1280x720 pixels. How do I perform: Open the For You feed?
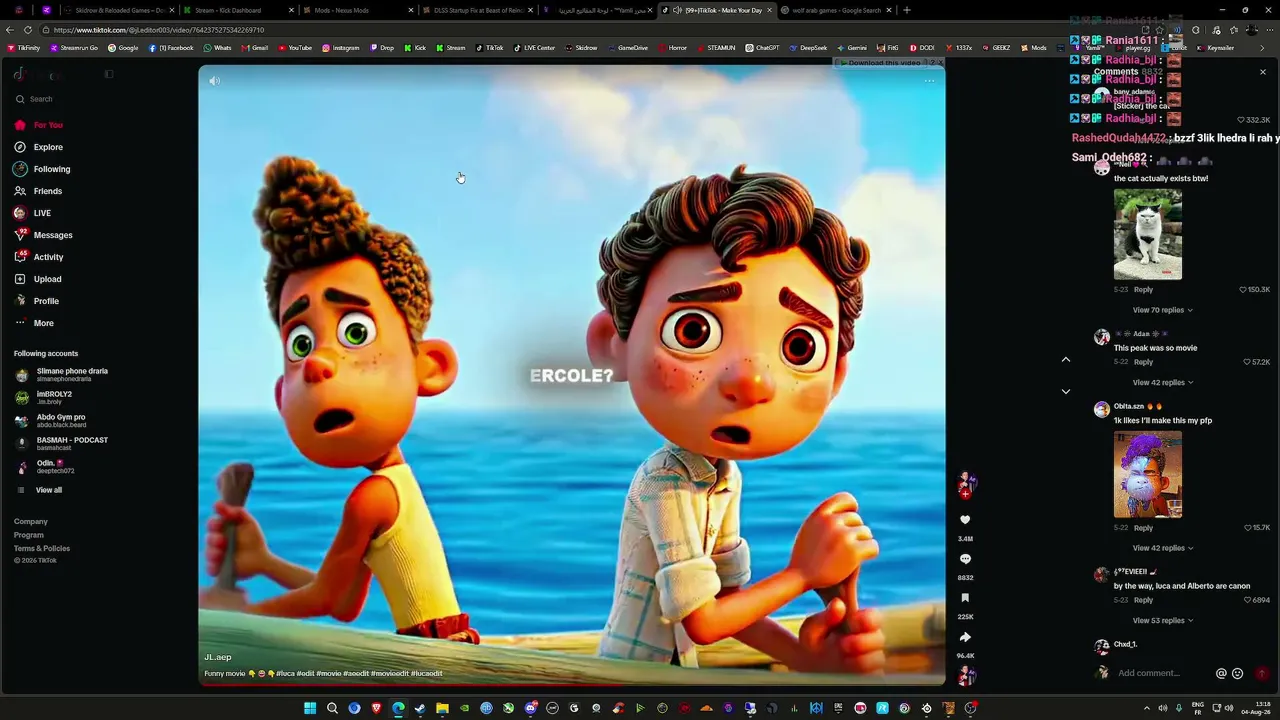[x=40, y=125]
